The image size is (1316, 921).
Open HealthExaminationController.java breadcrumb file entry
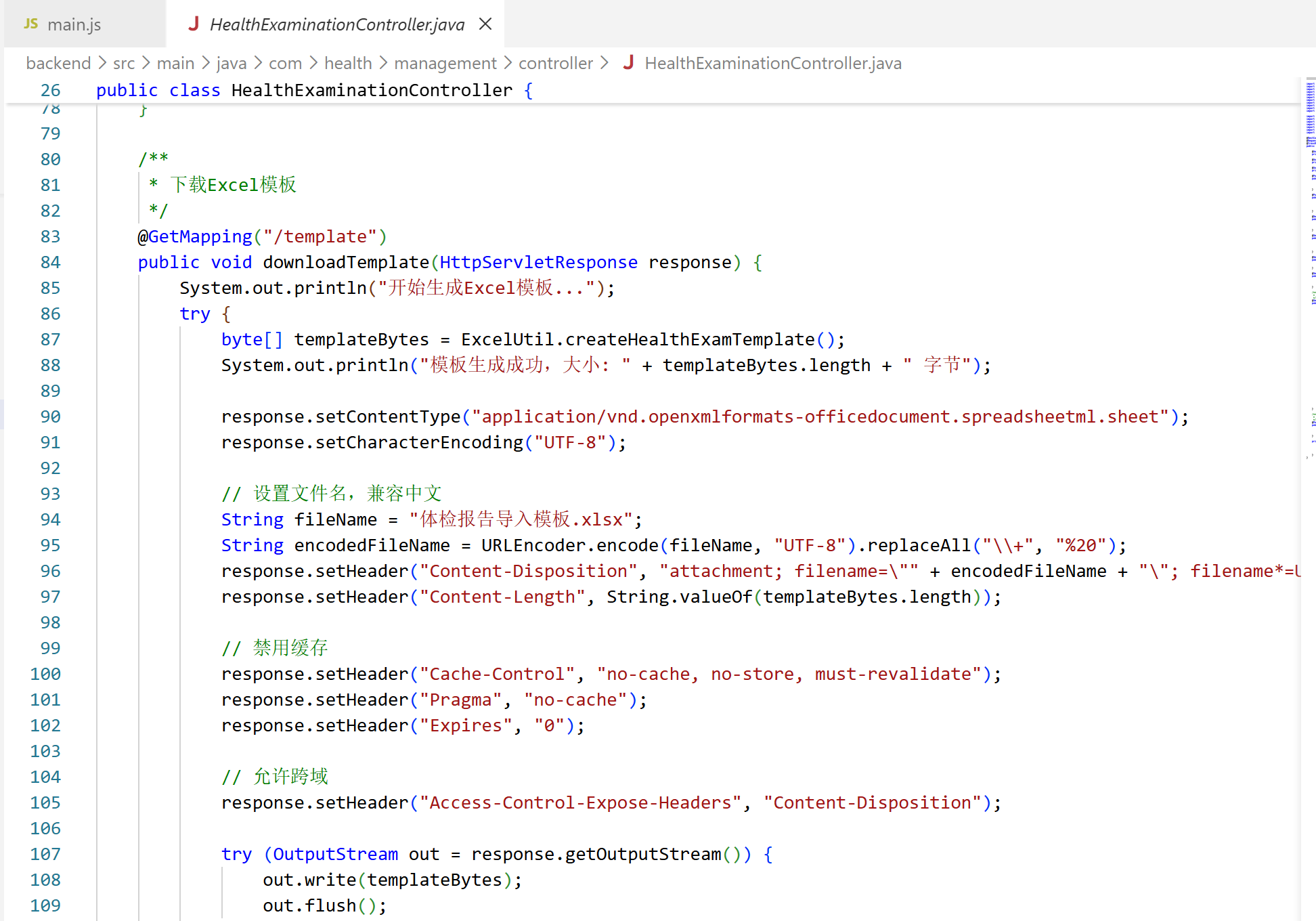click(772, 64)
